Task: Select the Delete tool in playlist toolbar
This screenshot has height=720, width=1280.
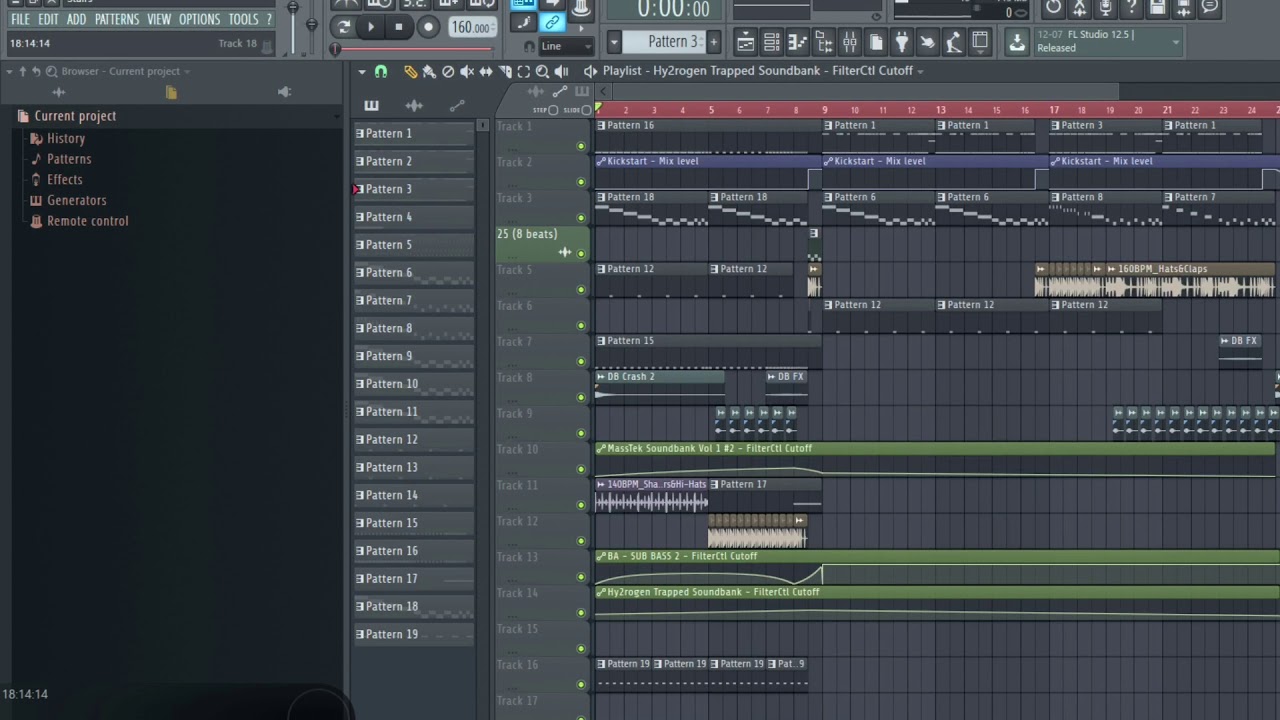Action: click(x=448, y=72)
